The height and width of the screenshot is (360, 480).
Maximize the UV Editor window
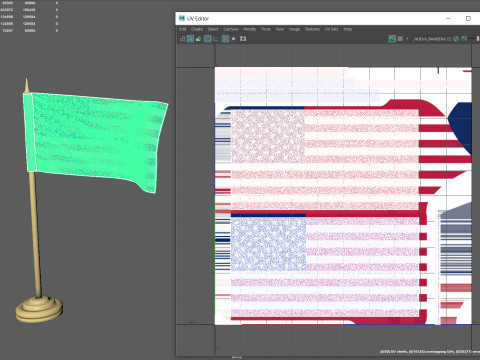coord(468,18)
